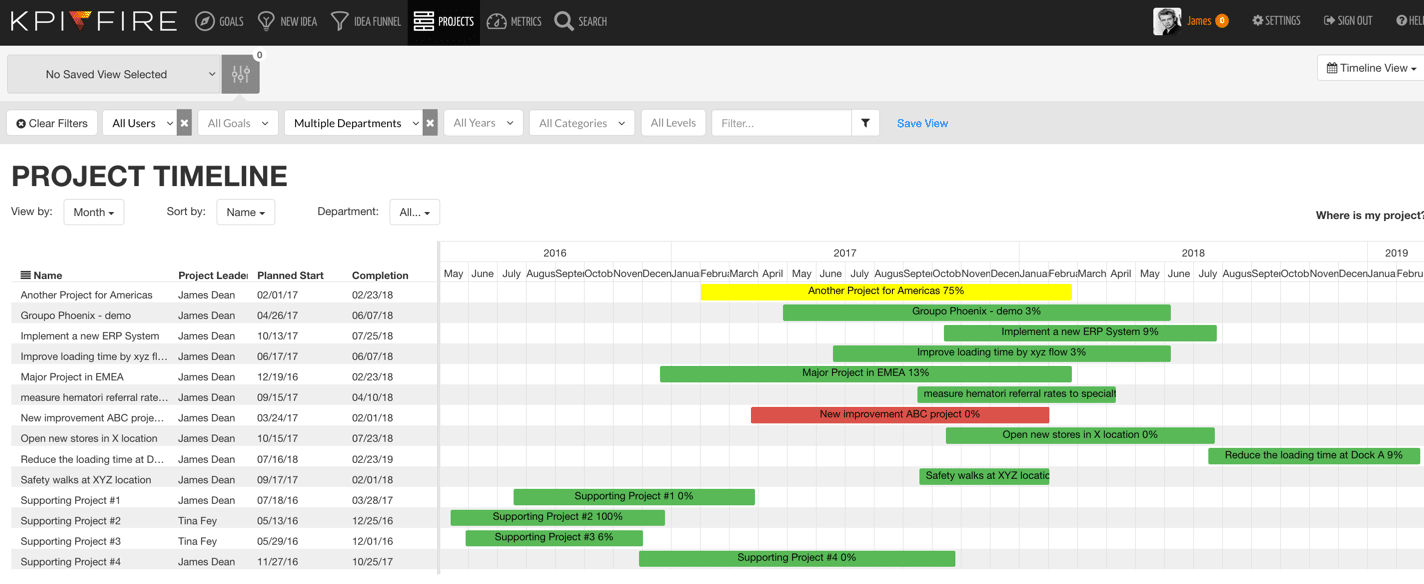The image size is (1424, 584).
Task: Click the New Idea lightbulb icon
Action: coord(266,21)
